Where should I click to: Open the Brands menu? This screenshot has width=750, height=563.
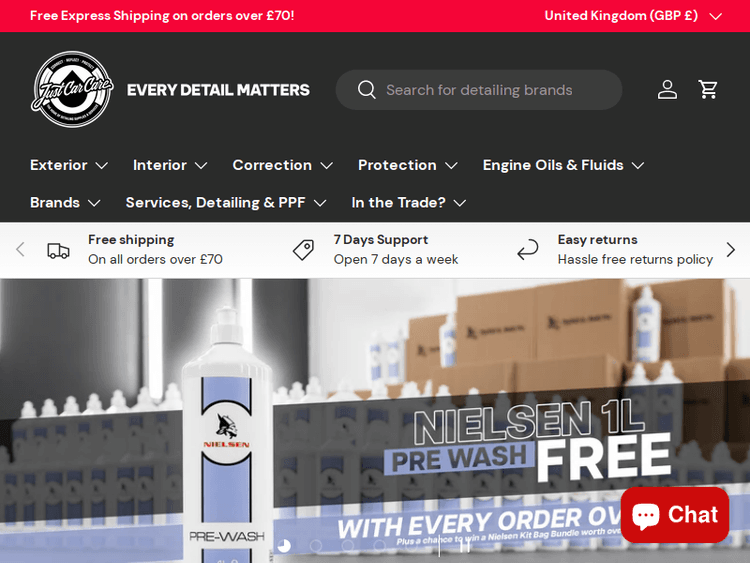tap(65, 203)
